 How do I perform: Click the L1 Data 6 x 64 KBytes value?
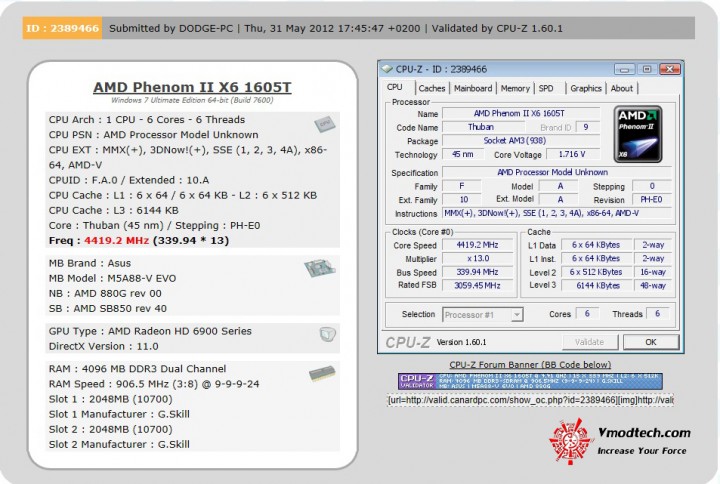596,245
